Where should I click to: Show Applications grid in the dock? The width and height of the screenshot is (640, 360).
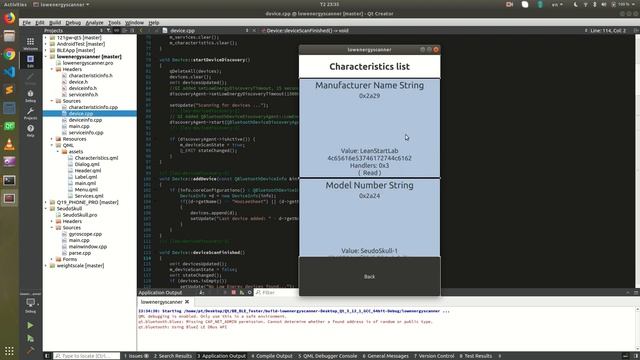click(9, 351)
